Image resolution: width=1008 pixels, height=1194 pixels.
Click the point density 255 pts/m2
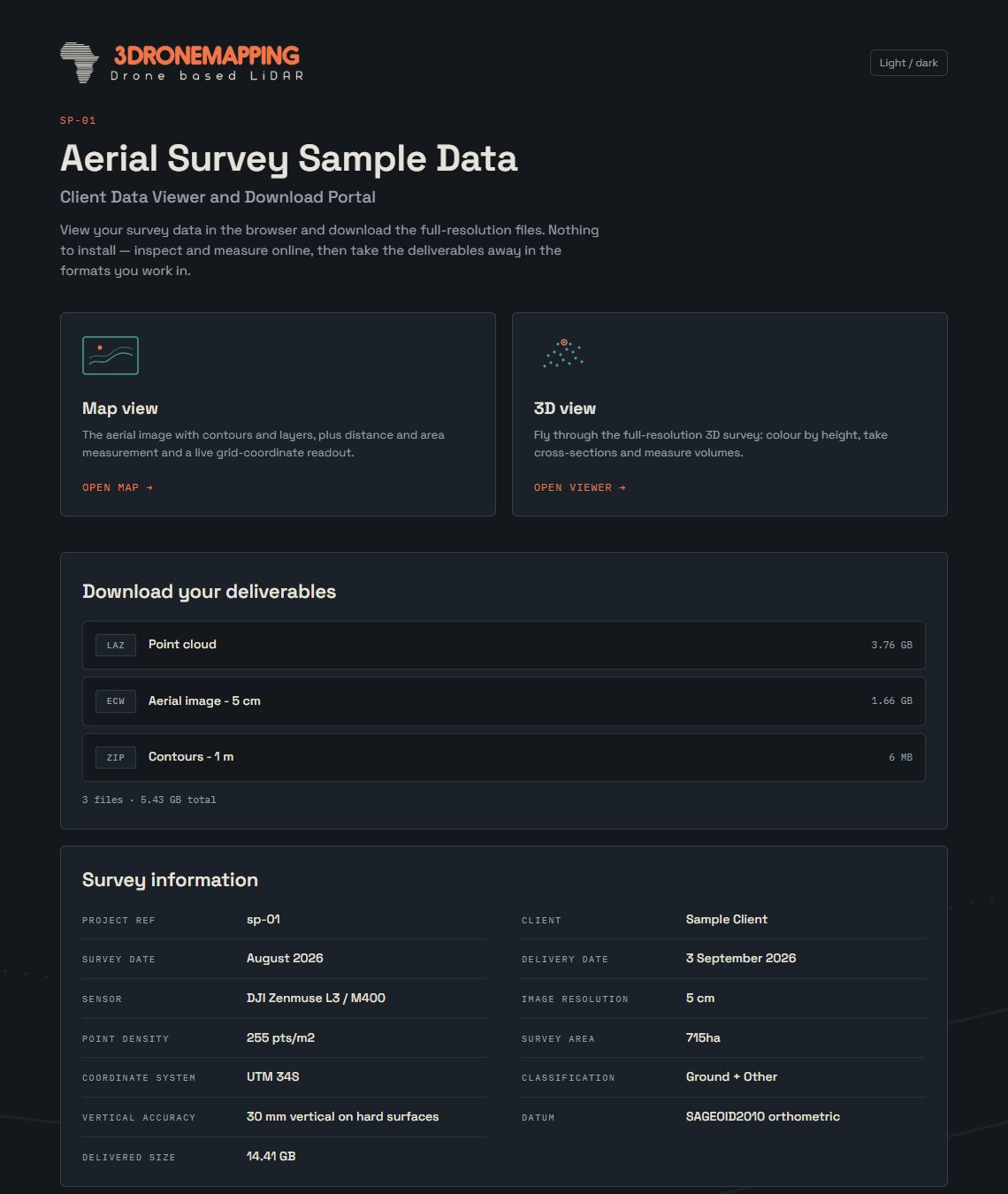pyautogui.click(x=280, y=1037)
